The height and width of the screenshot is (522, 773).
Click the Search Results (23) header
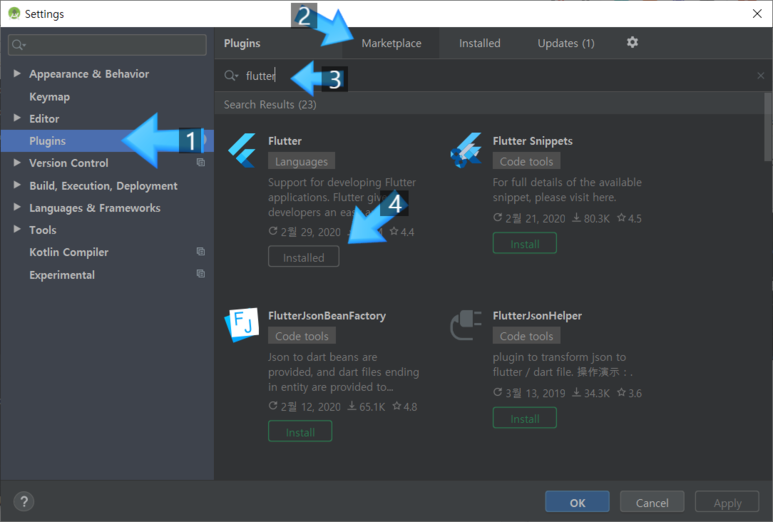[270, 104]
